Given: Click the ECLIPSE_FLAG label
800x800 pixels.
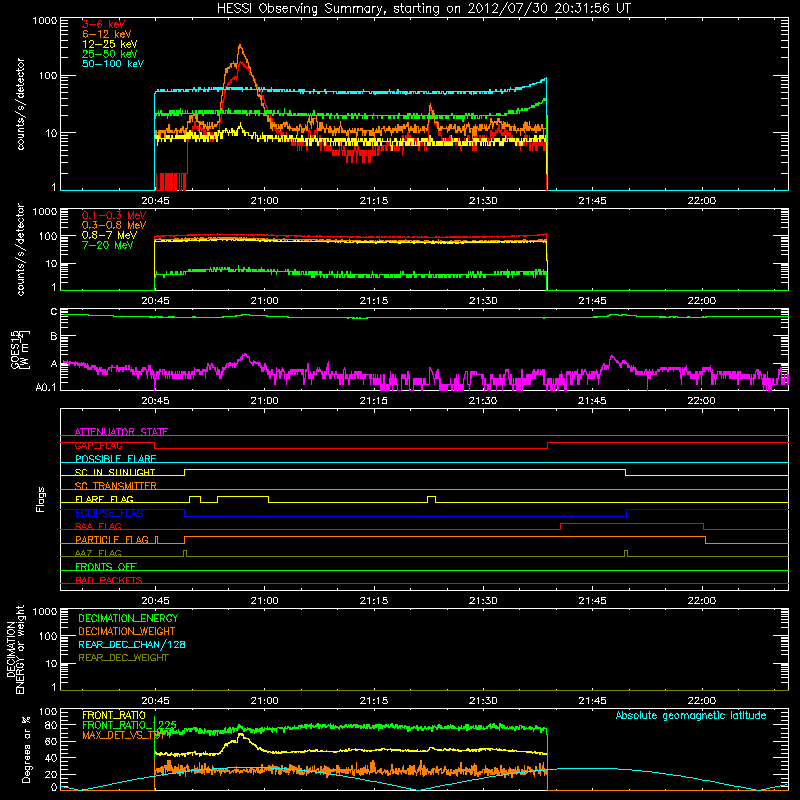Looking at the screenshot, I should pos(109,513).
